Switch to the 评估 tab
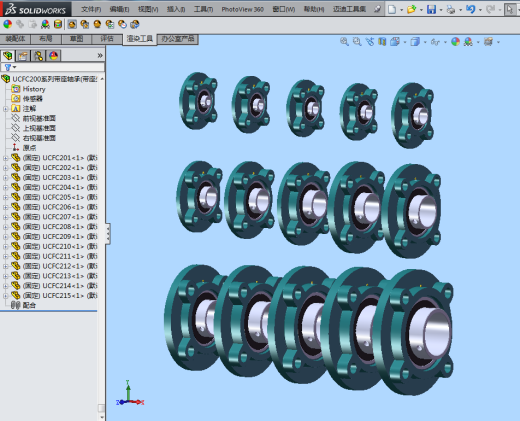The height and width of the screenshot is (421, 520). point(107,39)
